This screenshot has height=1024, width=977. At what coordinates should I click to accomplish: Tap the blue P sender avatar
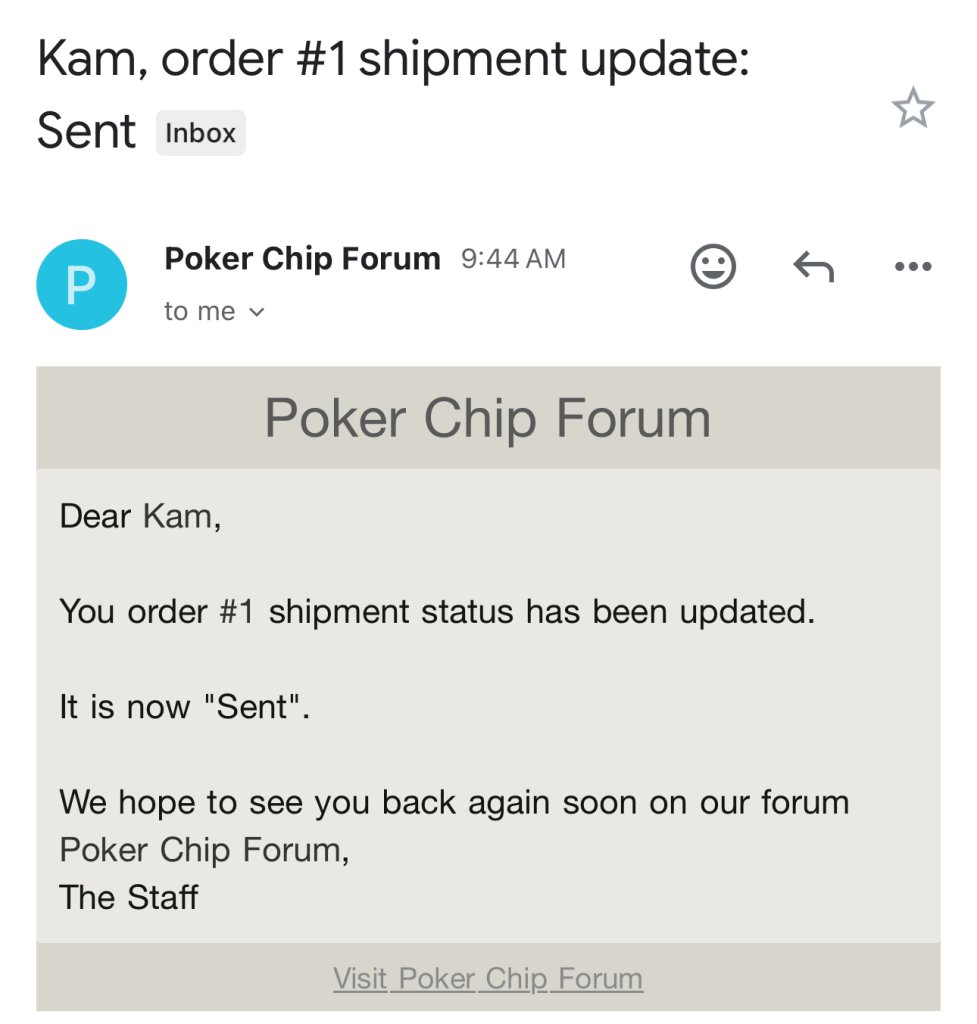click(82, 284)
